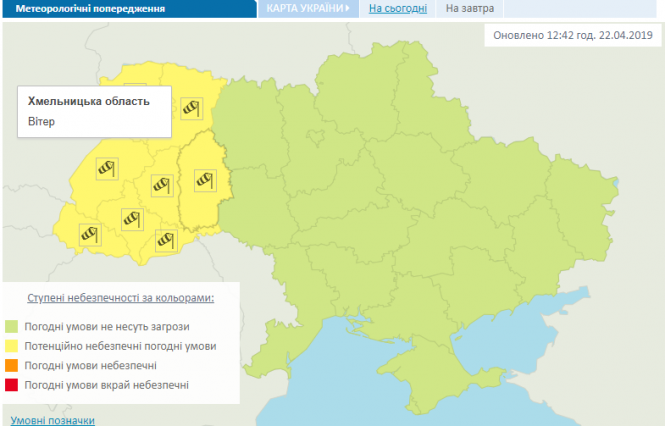Click the green legend color swatch

pos(13,327)
